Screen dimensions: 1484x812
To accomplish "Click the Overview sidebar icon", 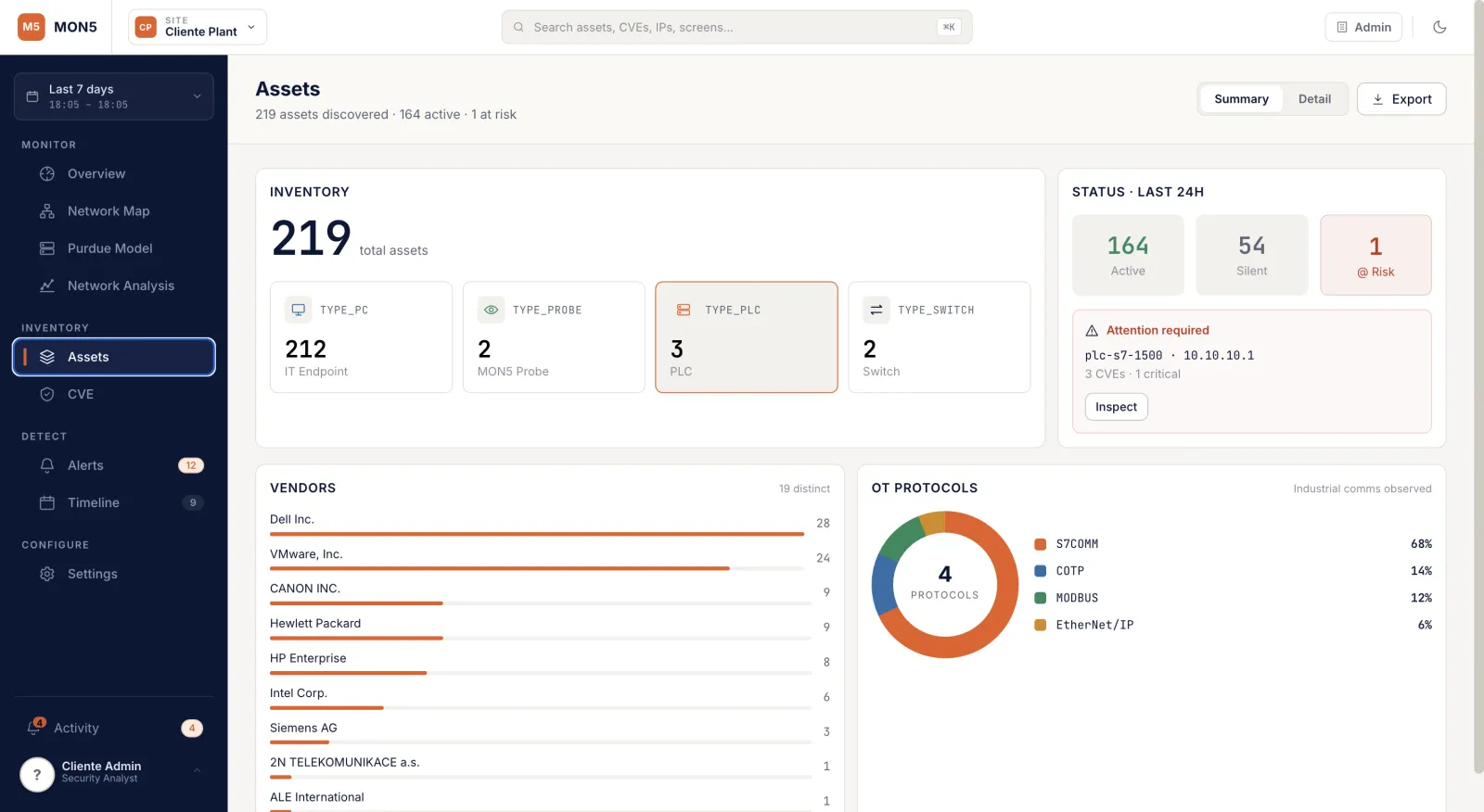I will (x=47, y=173).
